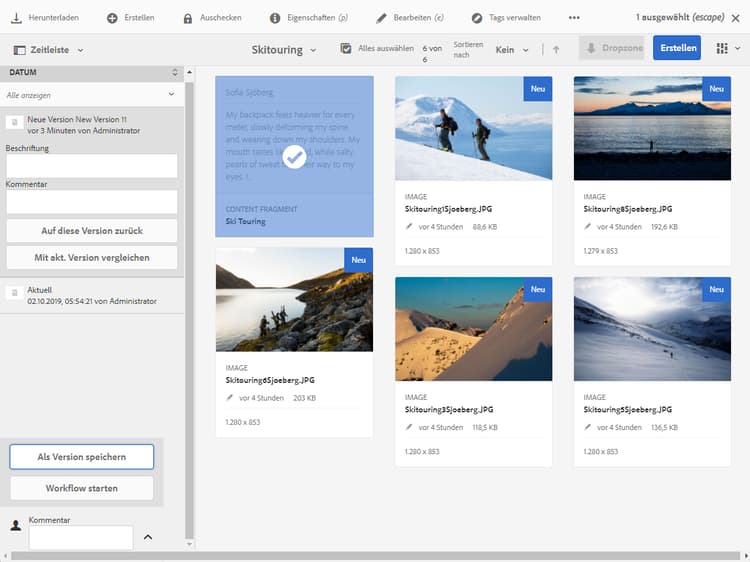
Task: Click Erstellen text in the action bar
Action: [139, 18]
